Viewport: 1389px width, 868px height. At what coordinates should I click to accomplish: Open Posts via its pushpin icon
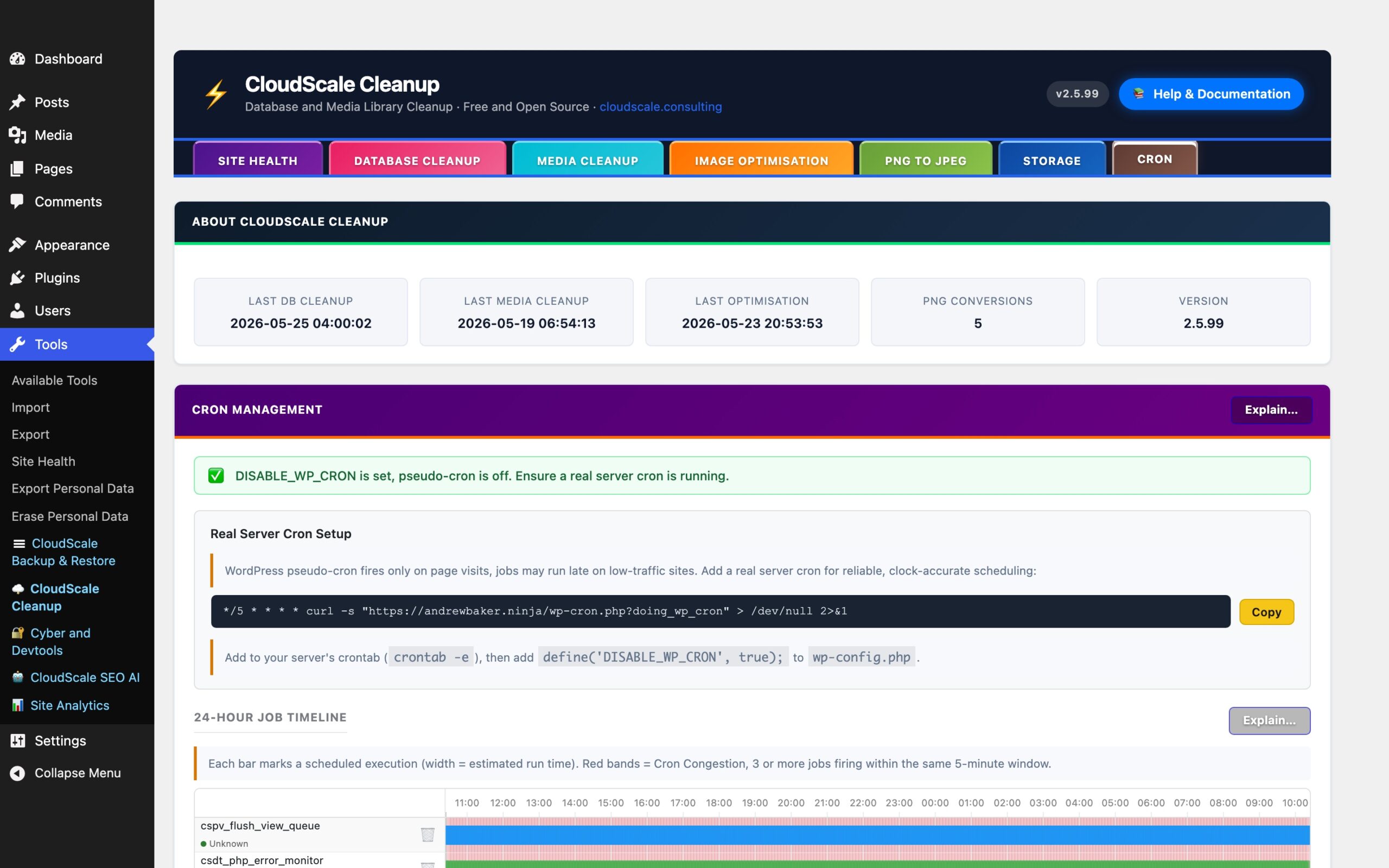(x=17, y=102)
